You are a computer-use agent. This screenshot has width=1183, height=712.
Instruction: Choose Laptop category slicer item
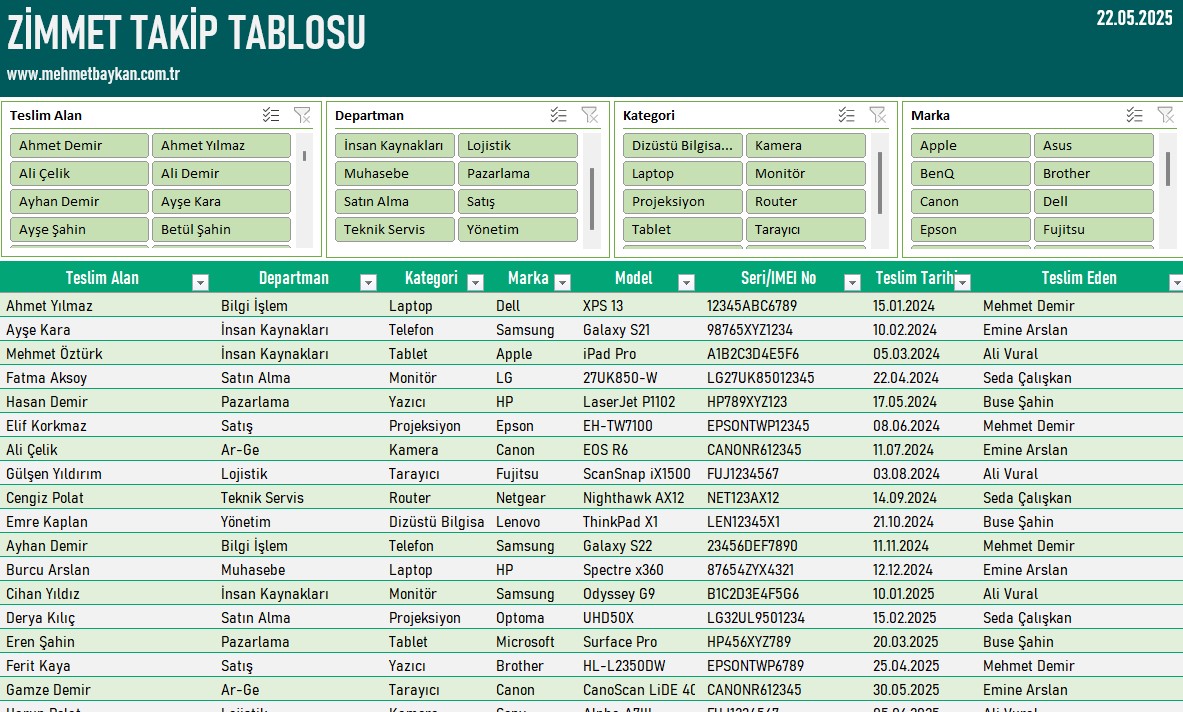683,173
